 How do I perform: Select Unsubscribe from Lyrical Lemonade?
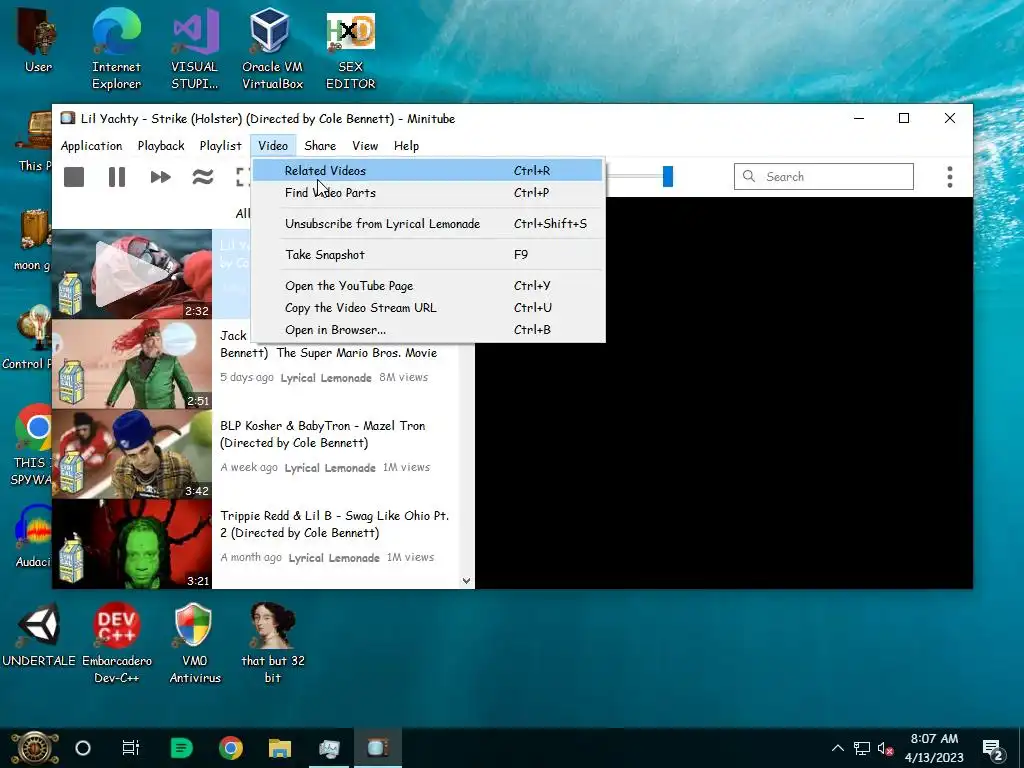point(428,223)
